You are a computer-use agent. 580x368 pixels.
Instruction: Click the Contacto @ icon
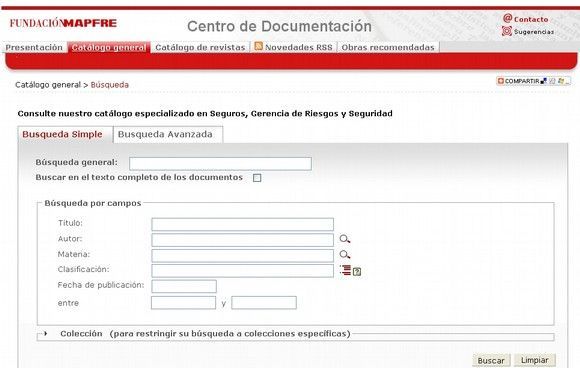(507, 18)
